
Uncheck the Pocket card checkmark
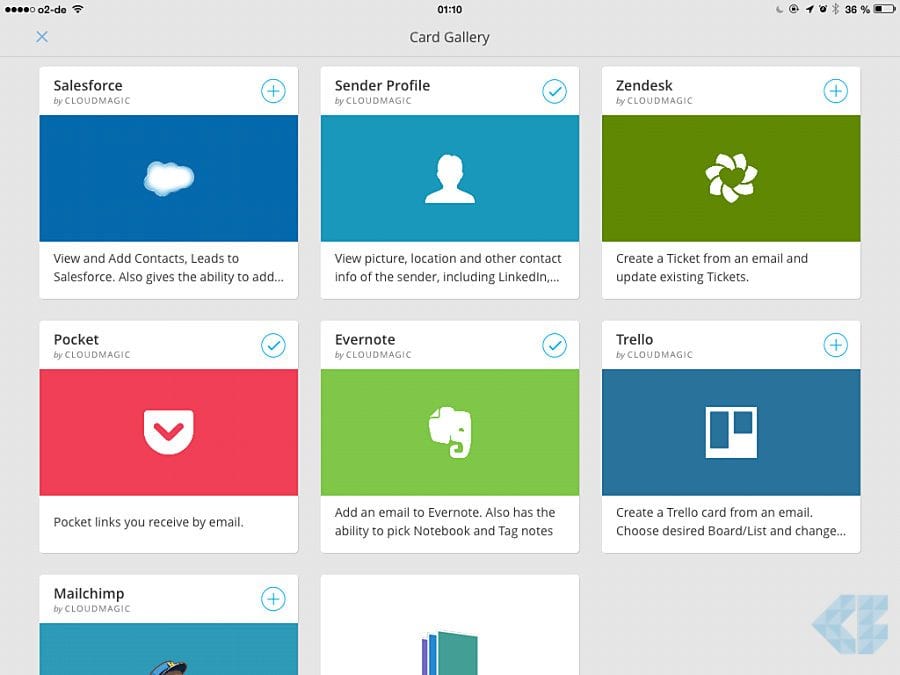point(273,346)
